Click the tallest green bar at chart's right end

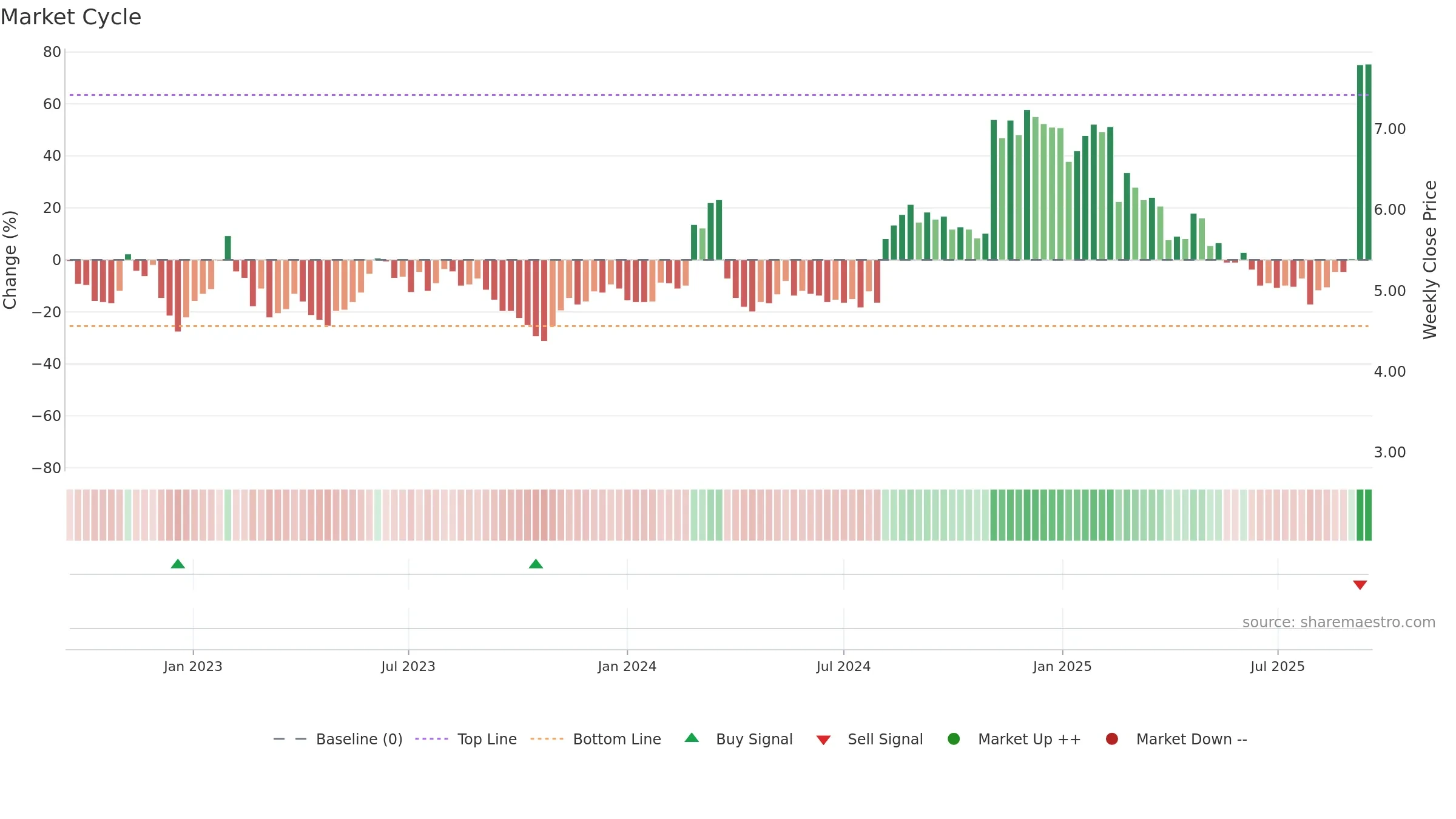point(1368,162)
